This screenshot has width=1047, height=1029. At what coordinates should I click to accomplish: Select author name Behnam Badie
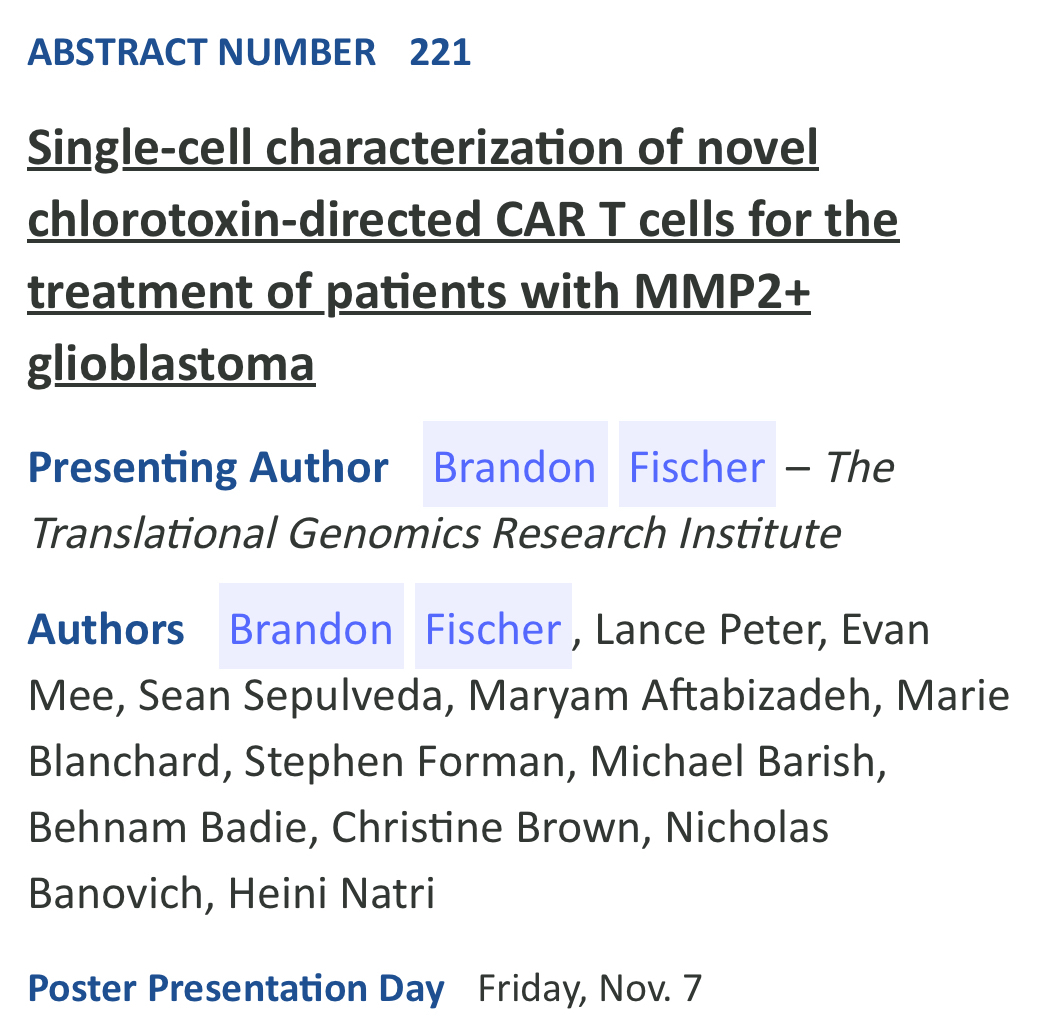tap(166, 828)
